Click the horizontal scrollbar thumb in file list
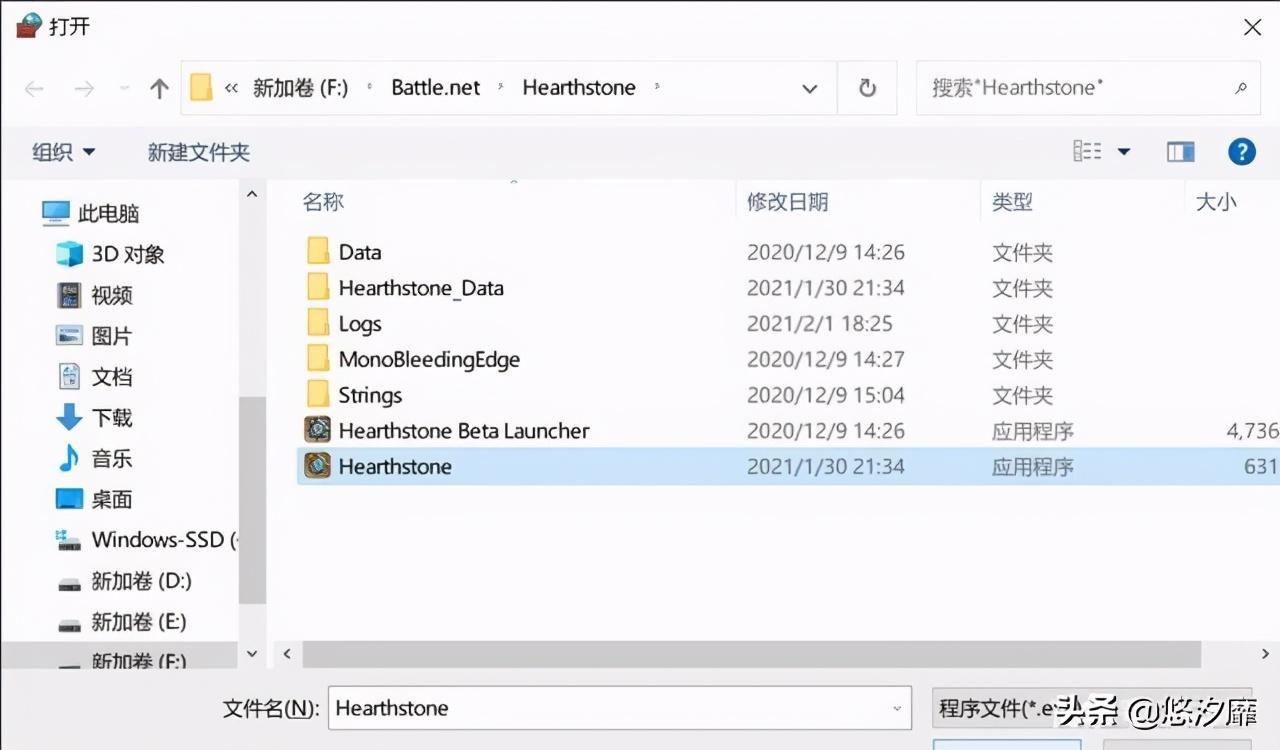Screen dimensions: 1280x750 point(752,654)
